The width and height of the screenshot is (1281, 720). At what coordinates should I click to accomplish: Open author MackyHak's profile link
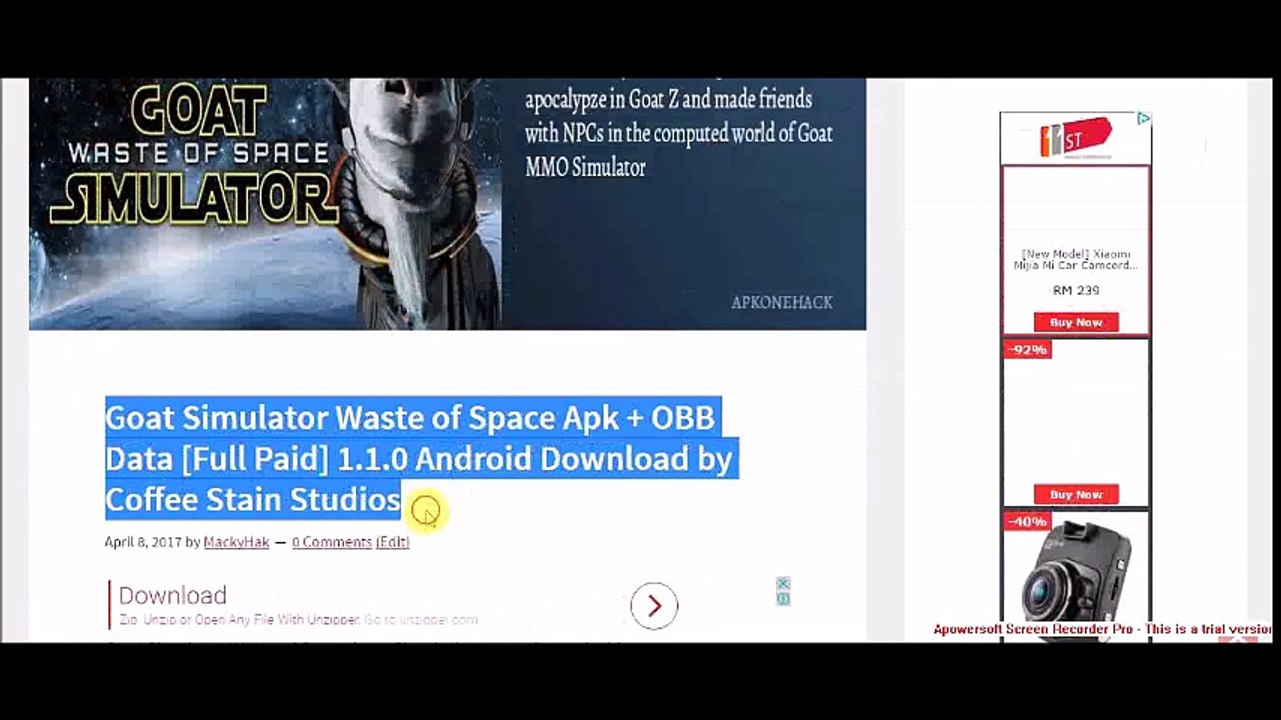(x=236, y=542)
